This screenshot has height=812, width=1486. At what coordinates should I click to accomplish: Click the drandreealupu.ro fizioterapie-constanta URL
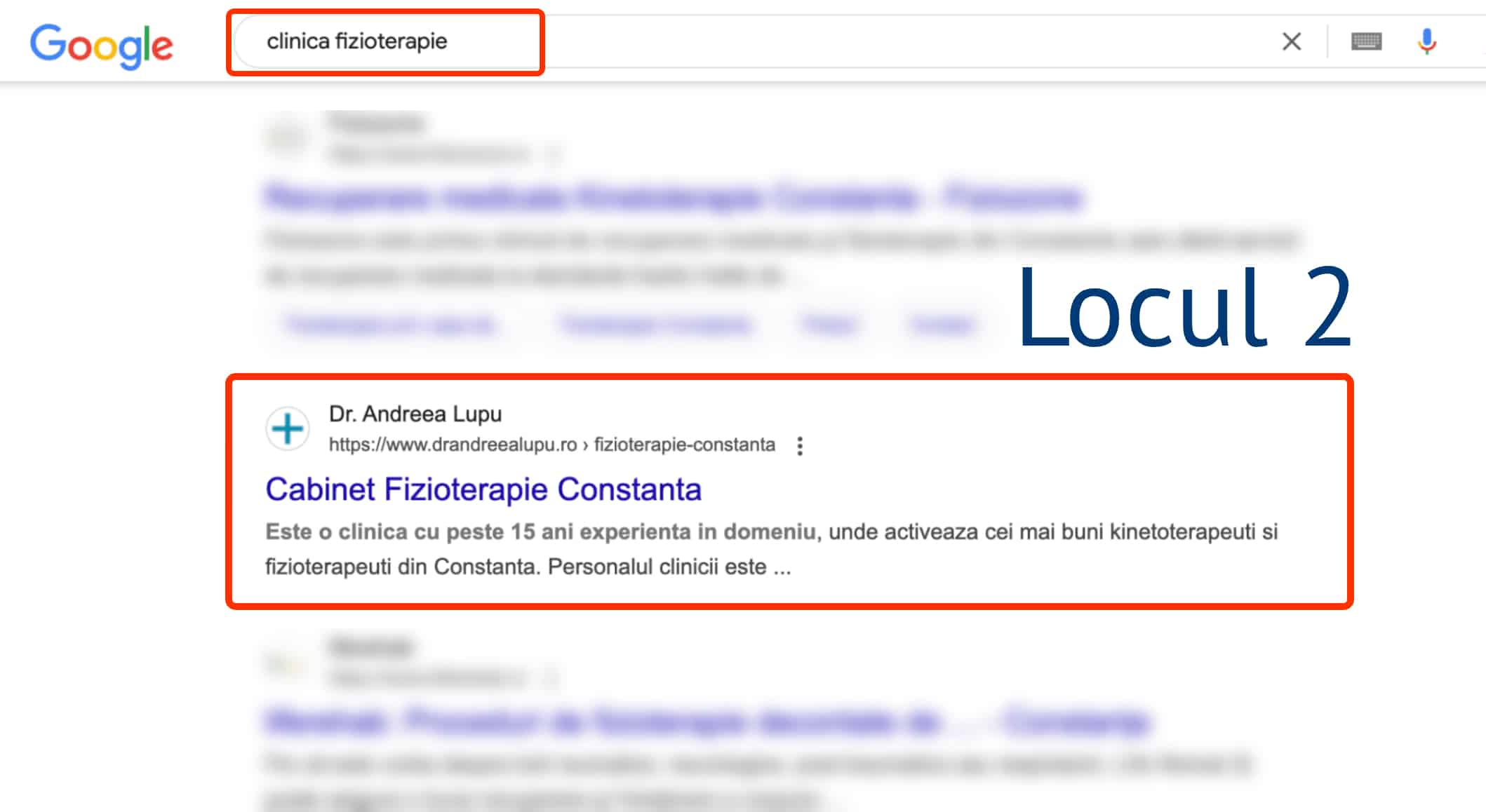[552, 445]
